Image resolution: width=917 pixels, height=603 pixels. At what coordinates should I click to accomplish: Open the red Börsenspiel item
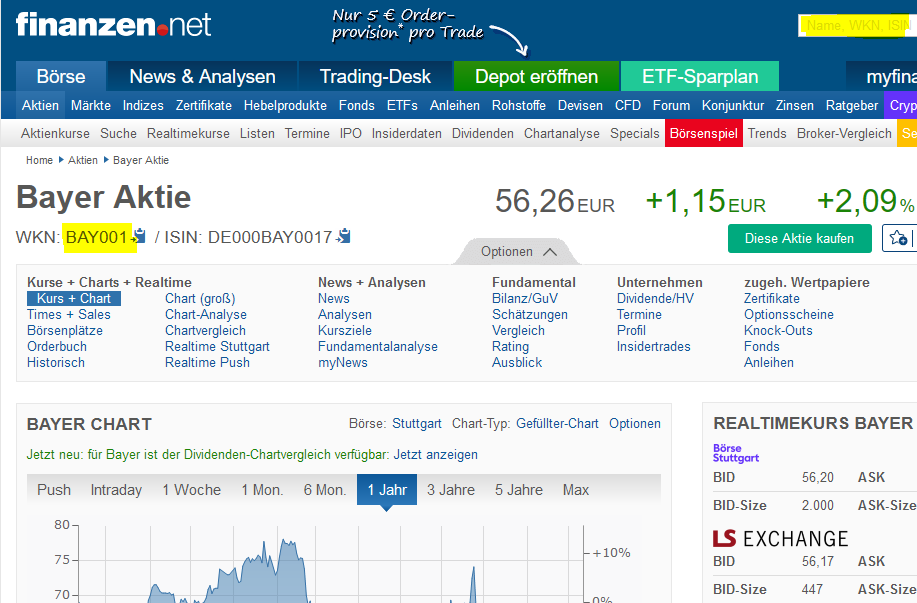(x=704, y=133)
